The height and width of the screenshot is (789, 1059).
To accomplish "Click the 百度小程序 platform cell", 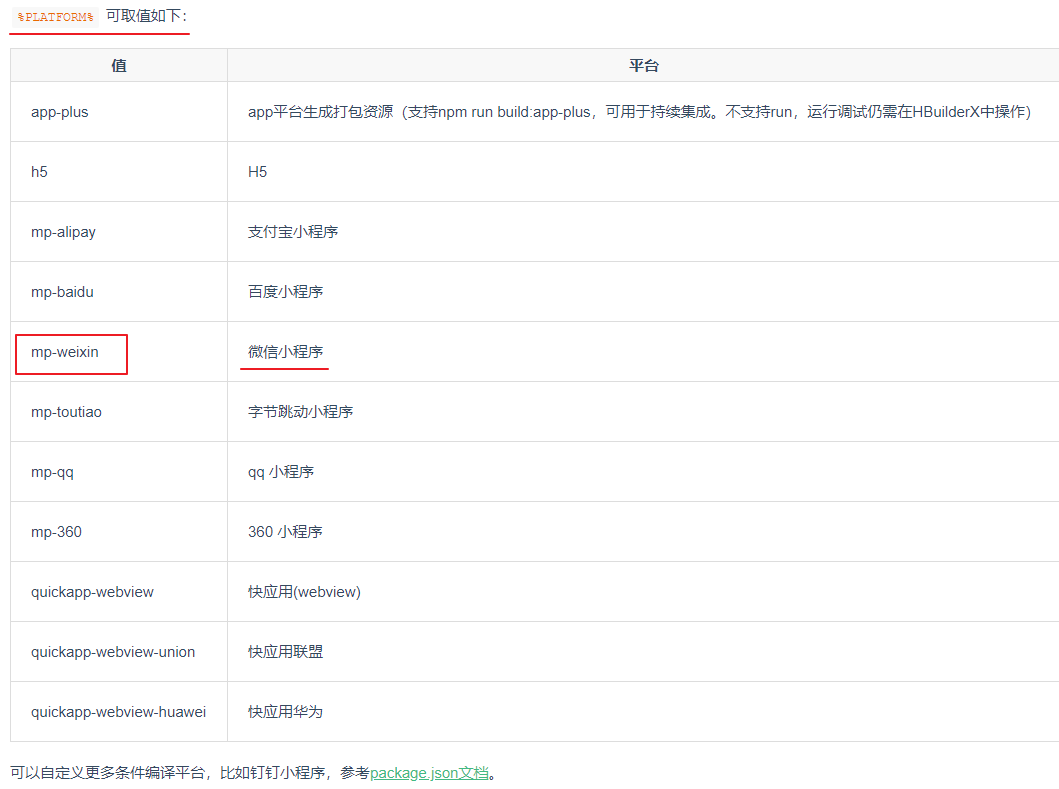I will tap(643, 292).
